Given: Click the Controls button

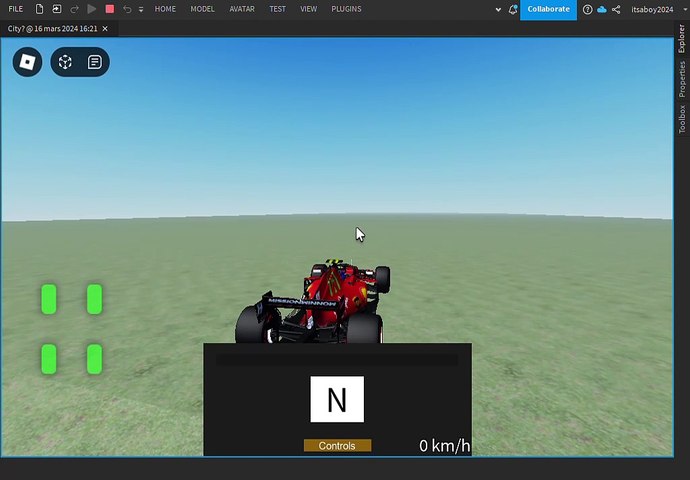Looking at the screenshot, I should (x=338, y=446).
